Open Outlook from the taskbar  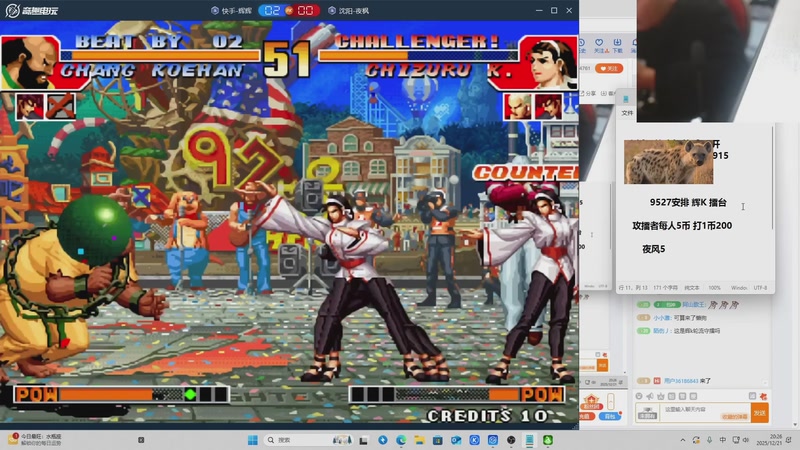(456, 440)
